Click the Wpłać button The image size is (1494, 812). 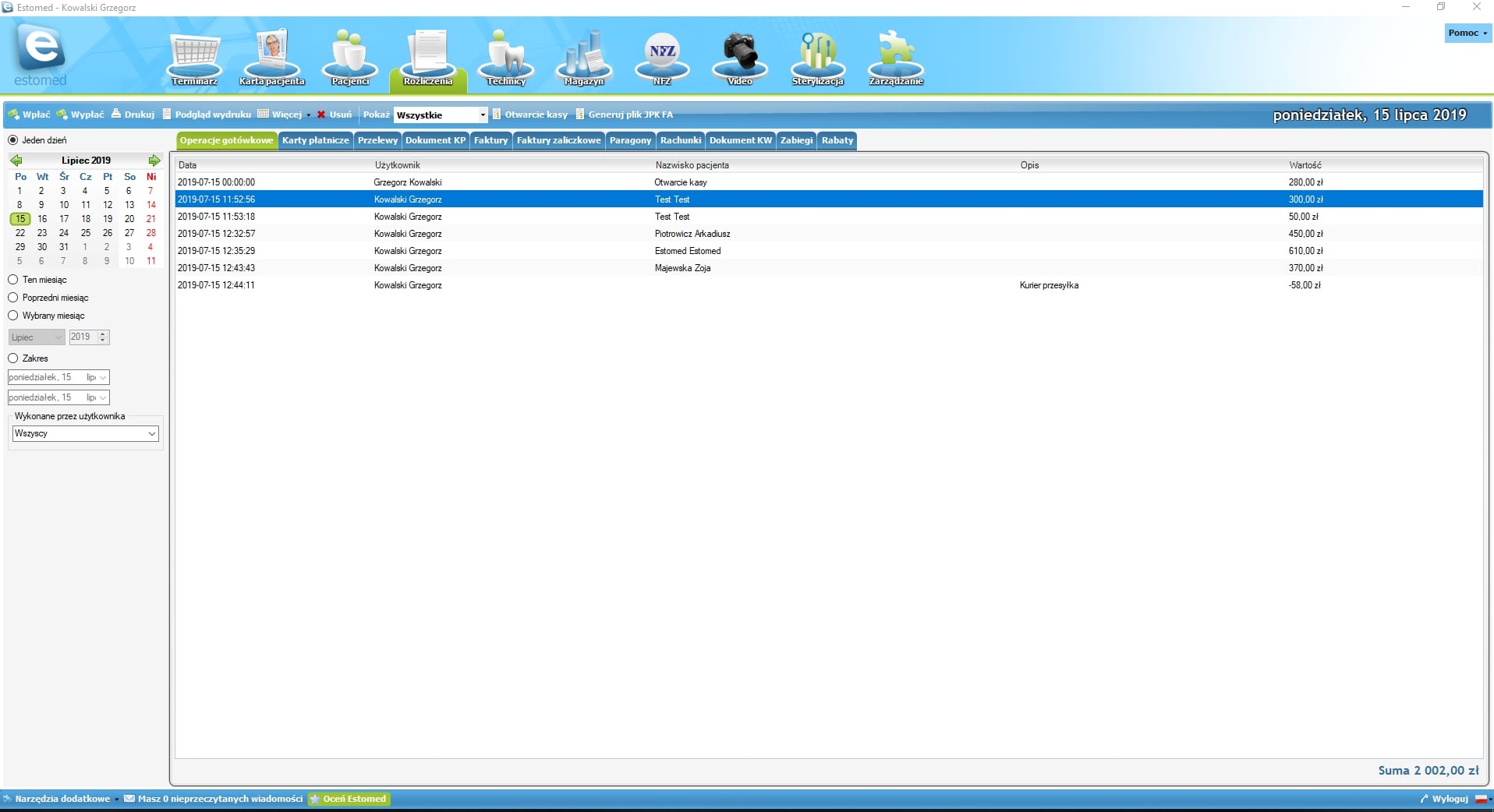tap(30, 115)
